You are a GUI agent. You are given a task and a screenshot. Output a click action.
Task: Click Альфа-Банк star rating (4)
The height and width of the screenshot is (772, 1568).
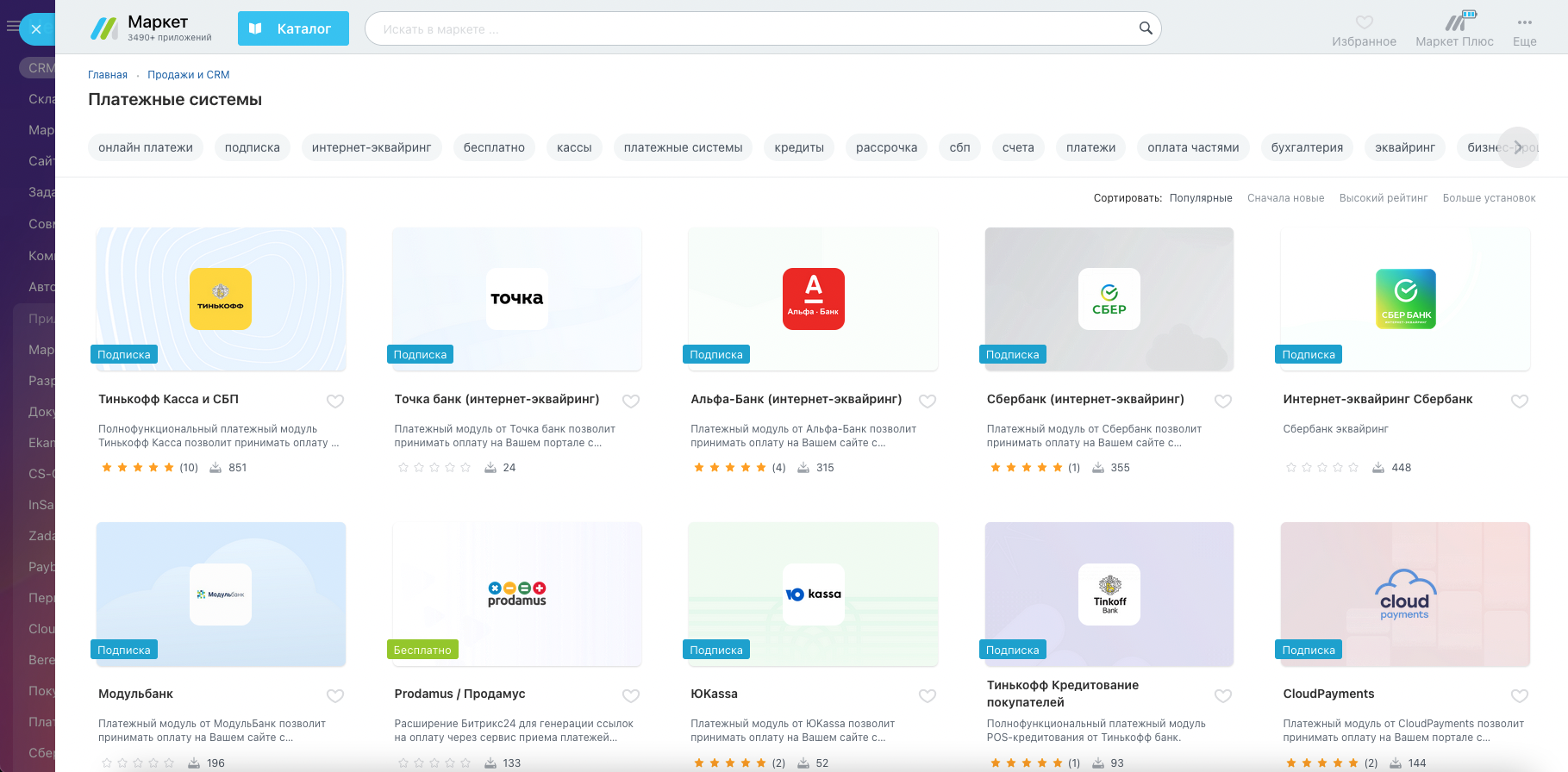(730, 468)
